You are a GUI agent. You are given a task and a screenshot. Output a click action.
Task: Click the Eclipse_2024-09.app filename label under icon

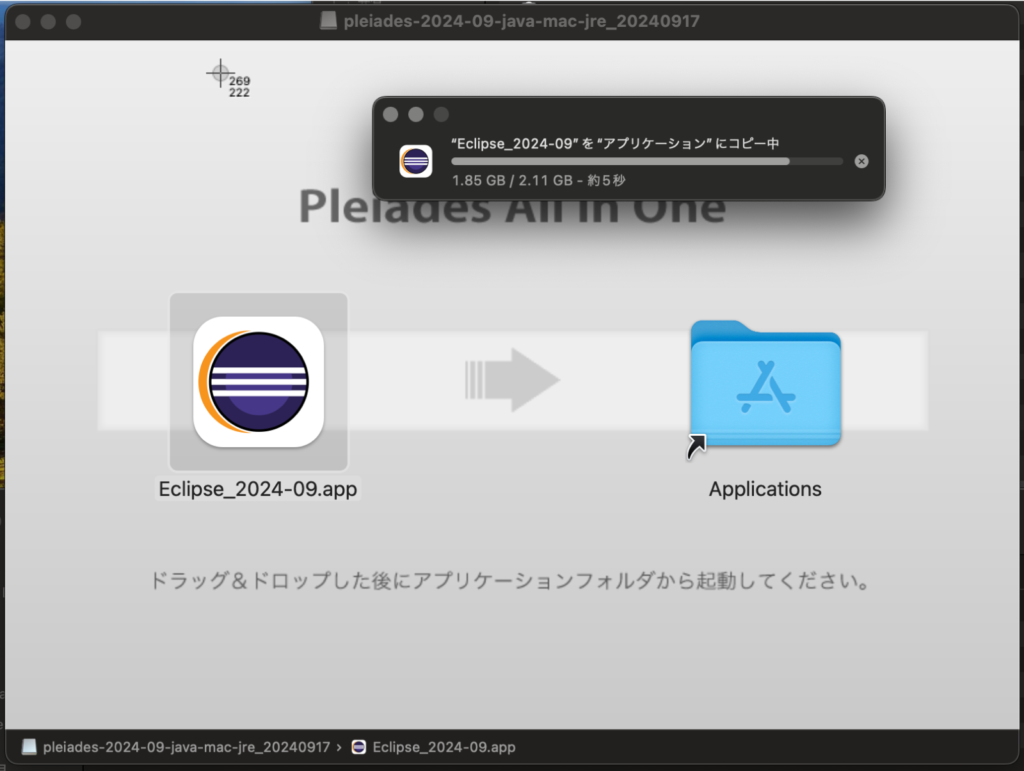pos(258,490)
